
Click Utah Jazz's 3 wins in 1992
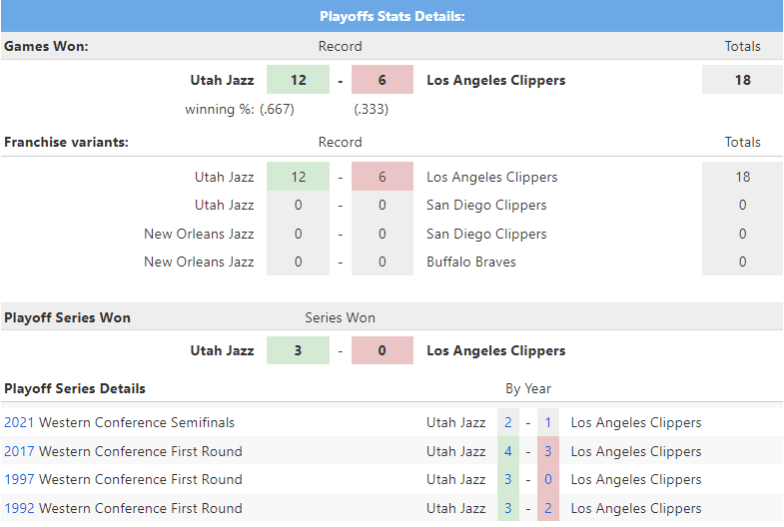click(508, 508)
